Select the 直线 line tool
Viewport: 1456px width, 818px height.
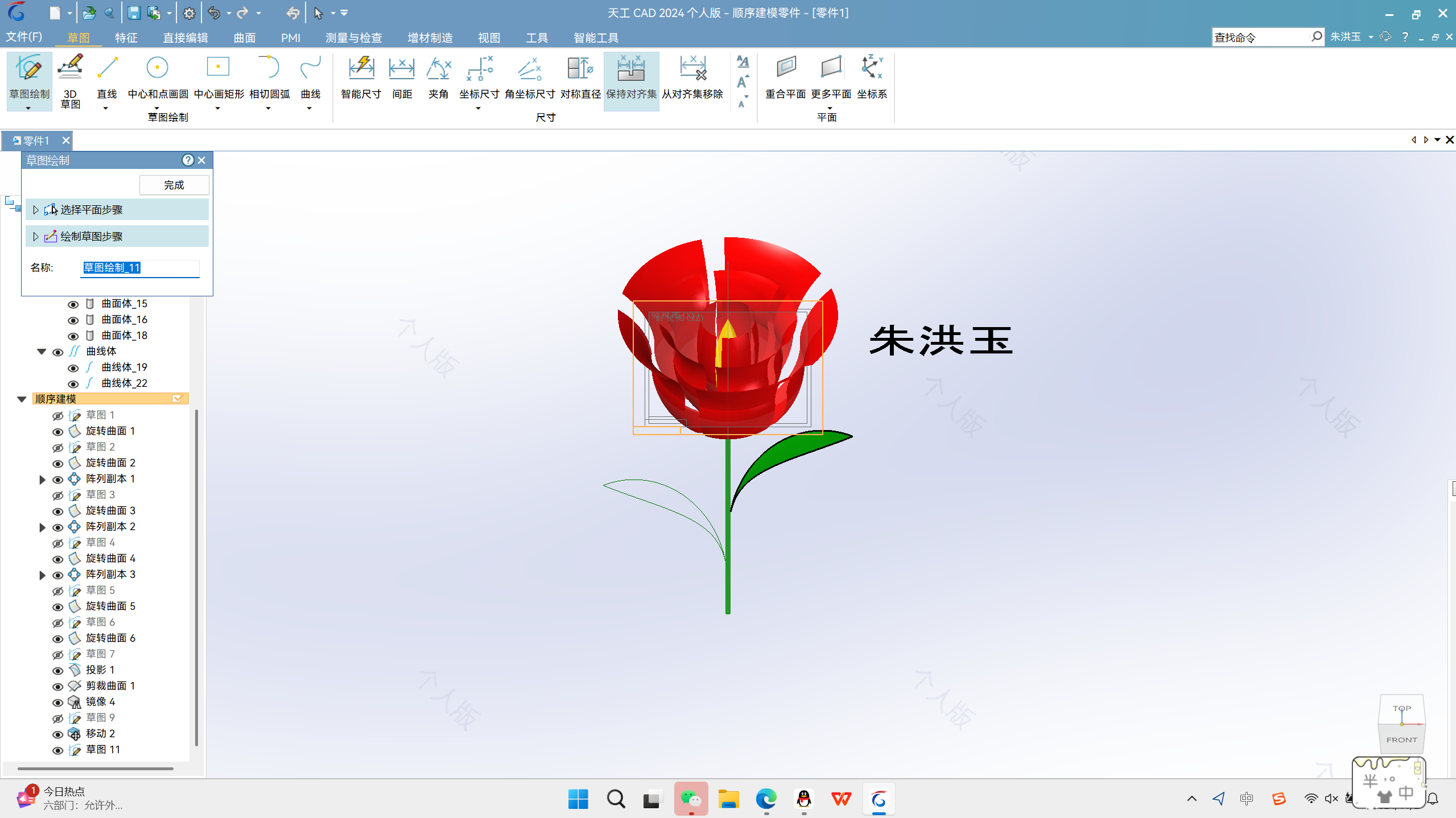coord(107,77)
